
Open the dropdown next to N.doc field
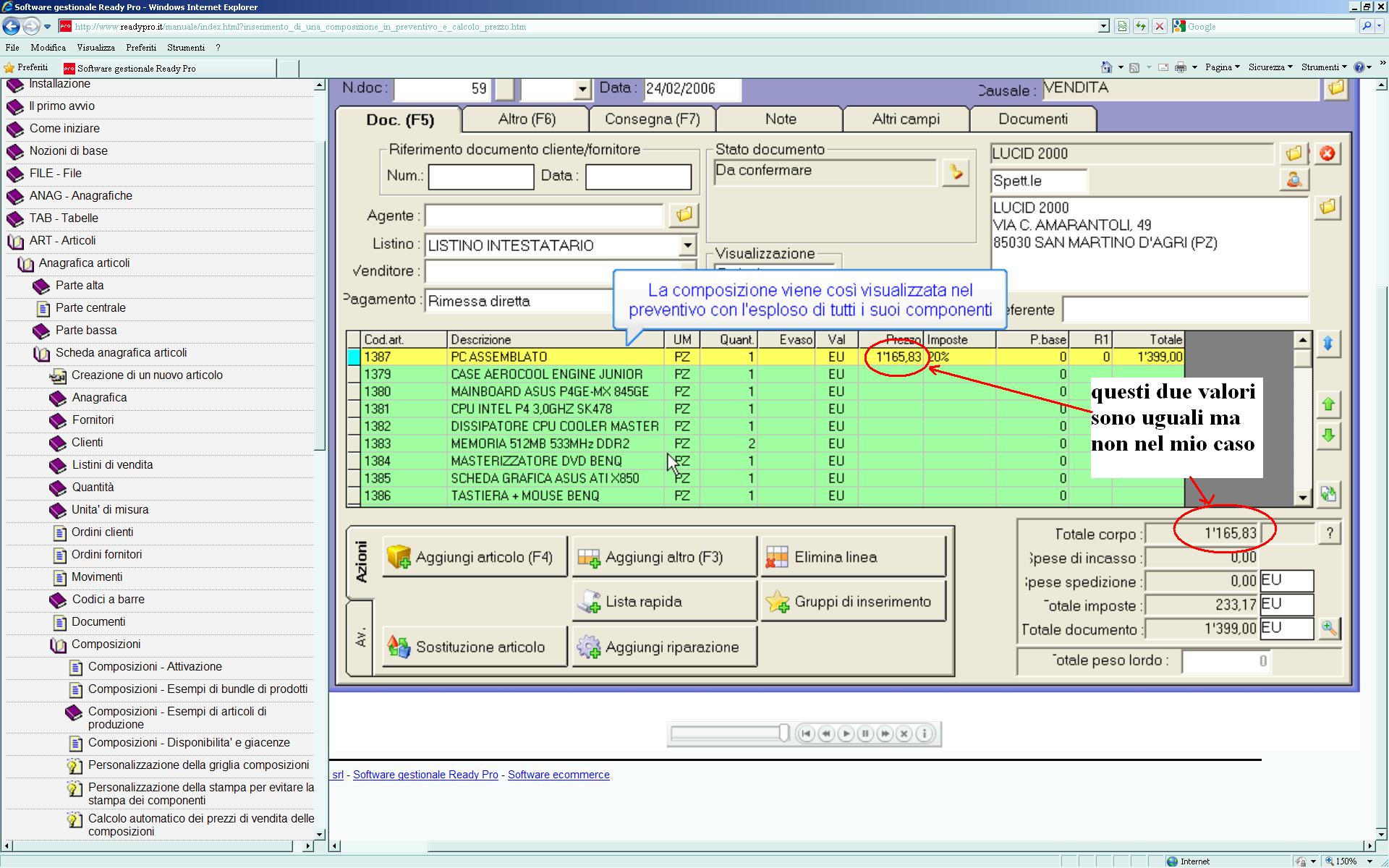(582, 89)
